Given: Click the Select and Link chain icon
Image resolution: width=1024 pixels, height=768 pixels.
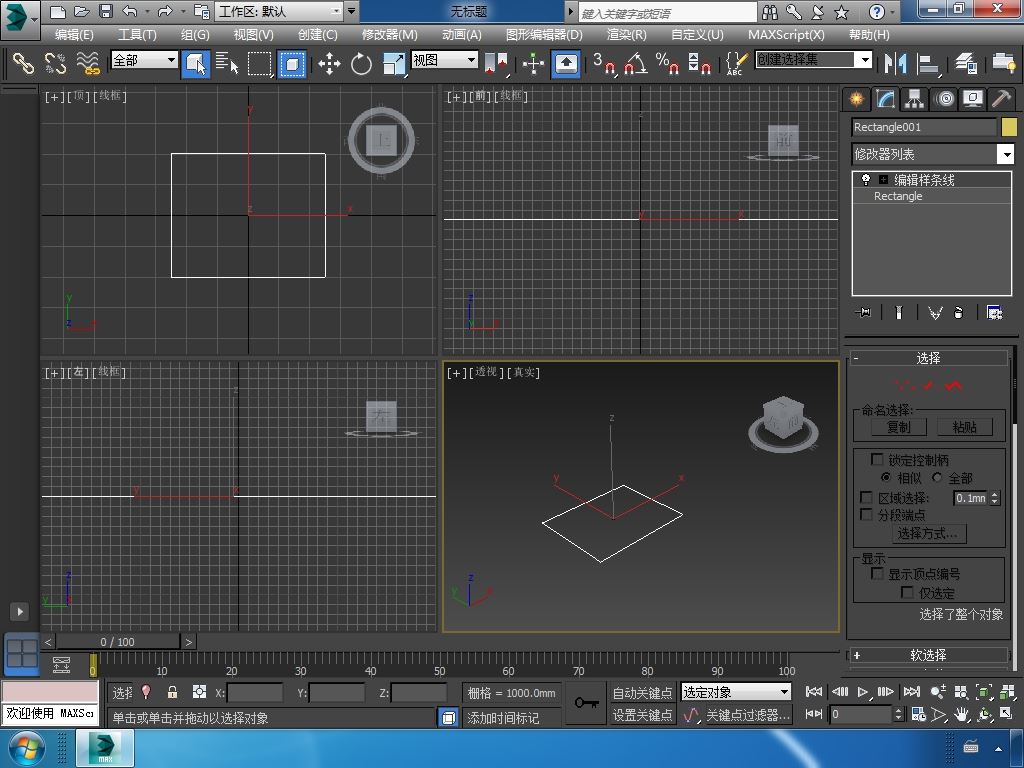Looking at the screenshot, I should (22, 64).
